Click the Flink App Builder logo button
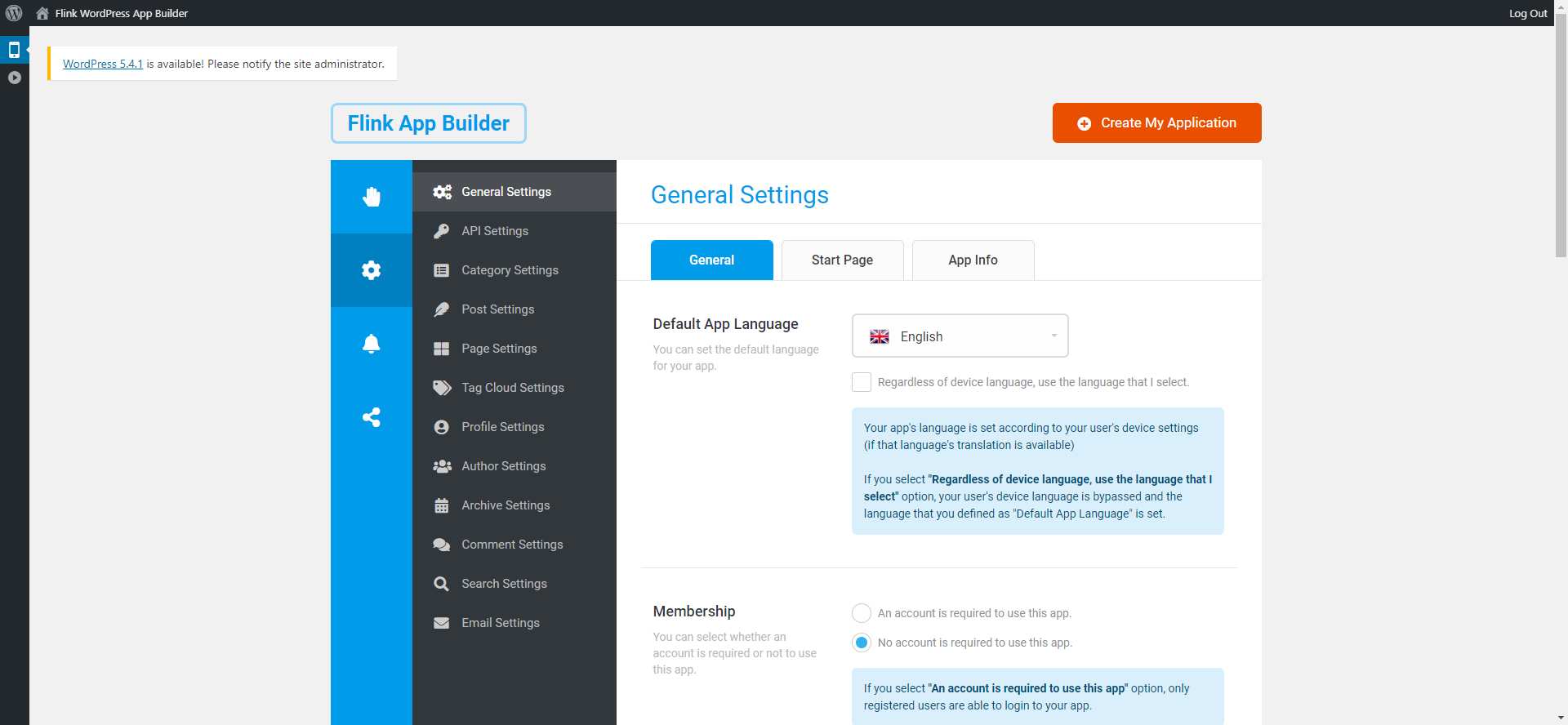 click(x=429, y=123)
